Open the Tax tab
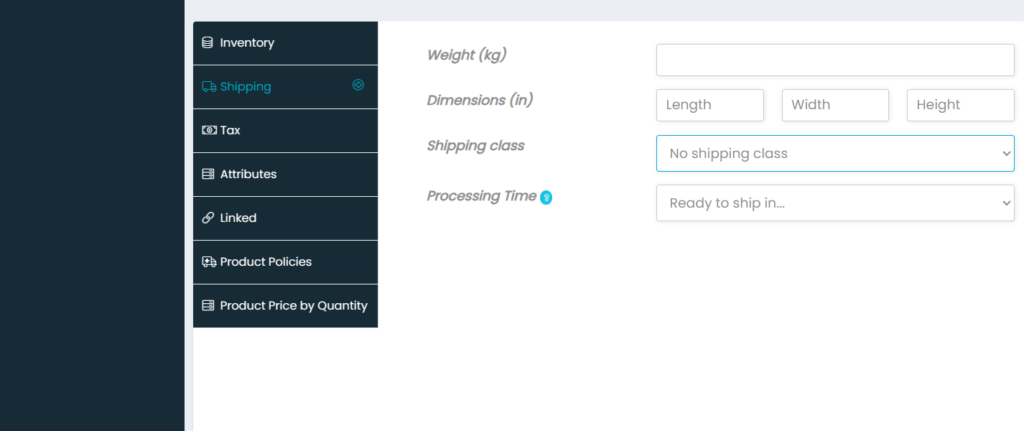Viewport: 1024px width, 431px height. pyautogui.click(x=230, y=130)
